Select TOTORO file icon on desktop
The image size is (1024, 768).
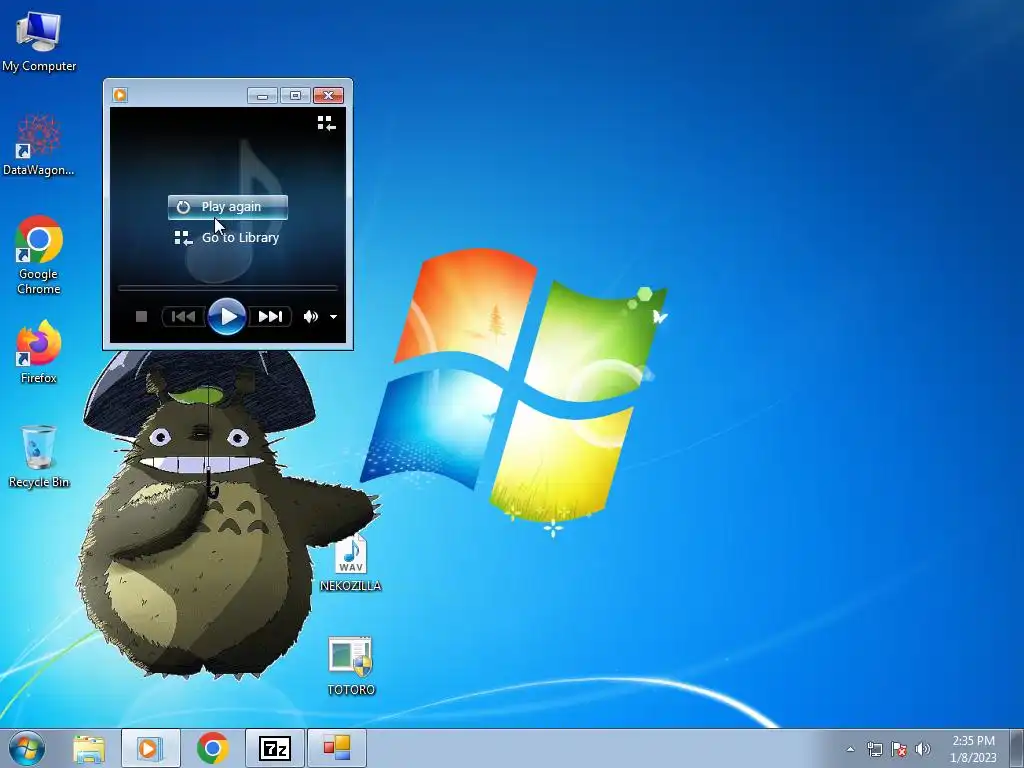351,666
